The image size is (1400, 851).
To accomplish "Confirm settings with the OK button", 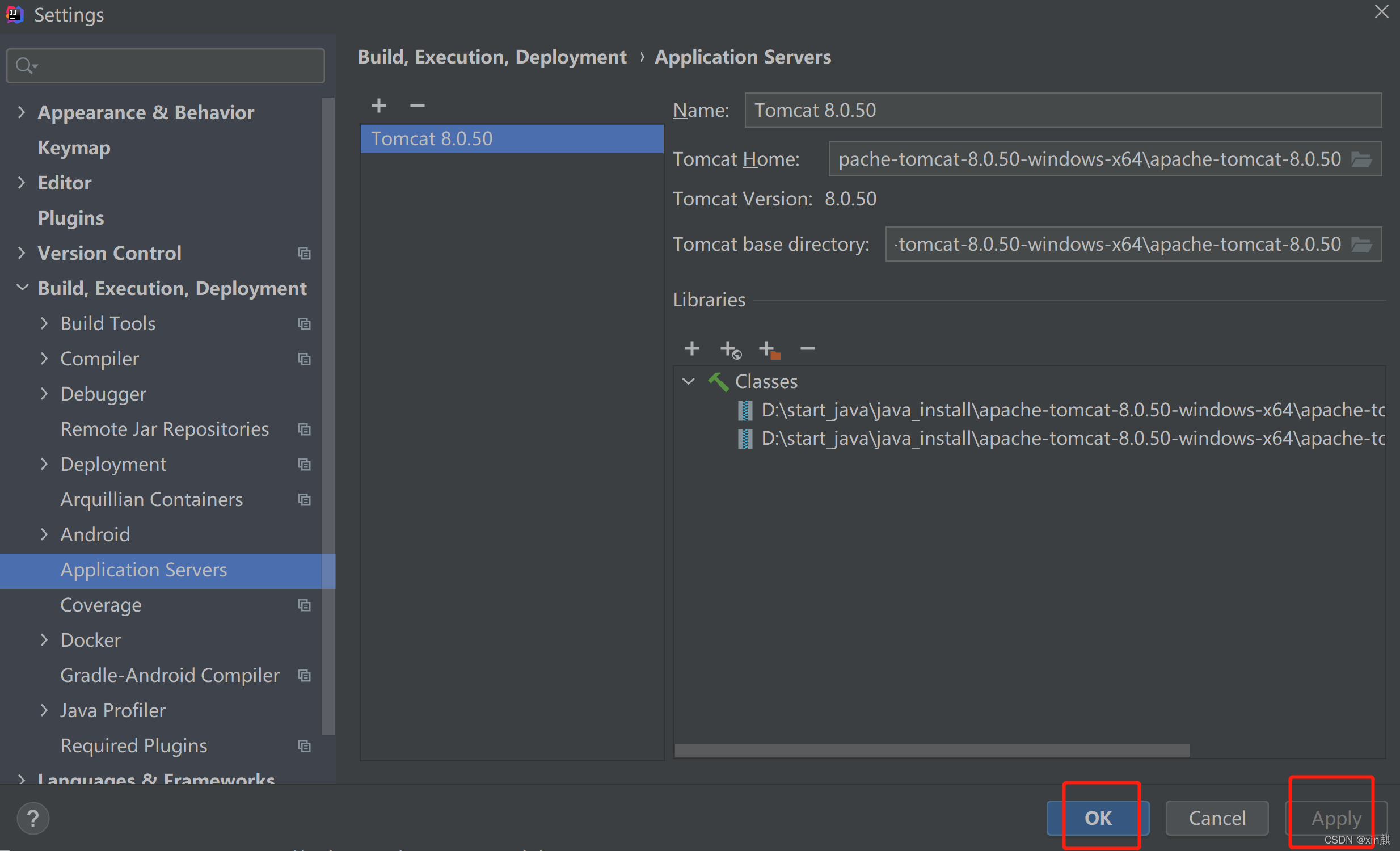I will pos(1098,819).
